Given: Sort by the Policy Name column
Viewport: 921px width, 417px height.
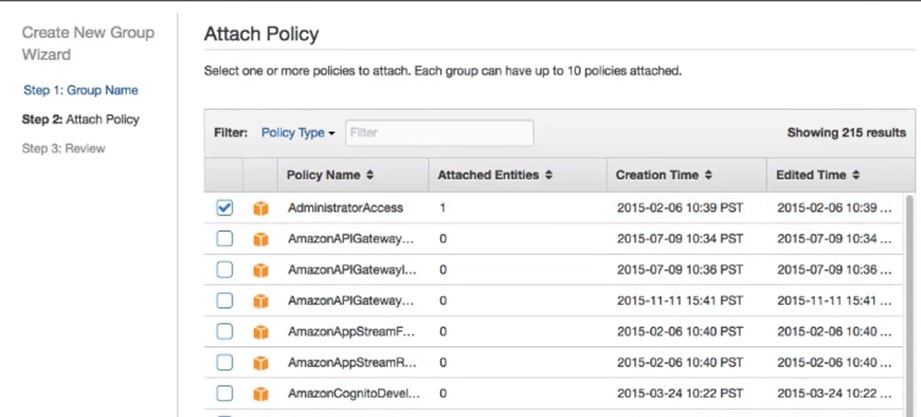Looking at the screenshot, I should pos(330,175).
